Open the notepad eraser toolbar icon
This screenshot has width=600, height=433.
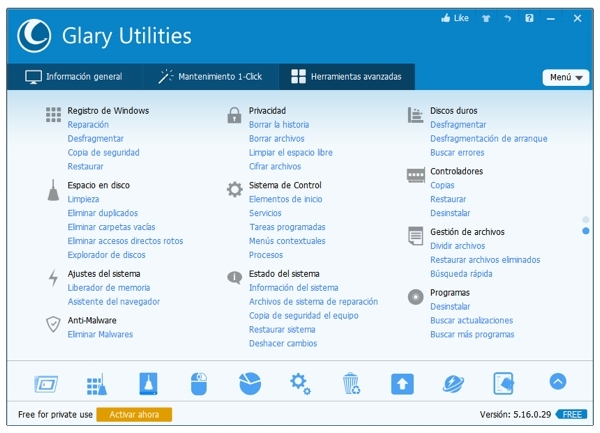(504, 384)
